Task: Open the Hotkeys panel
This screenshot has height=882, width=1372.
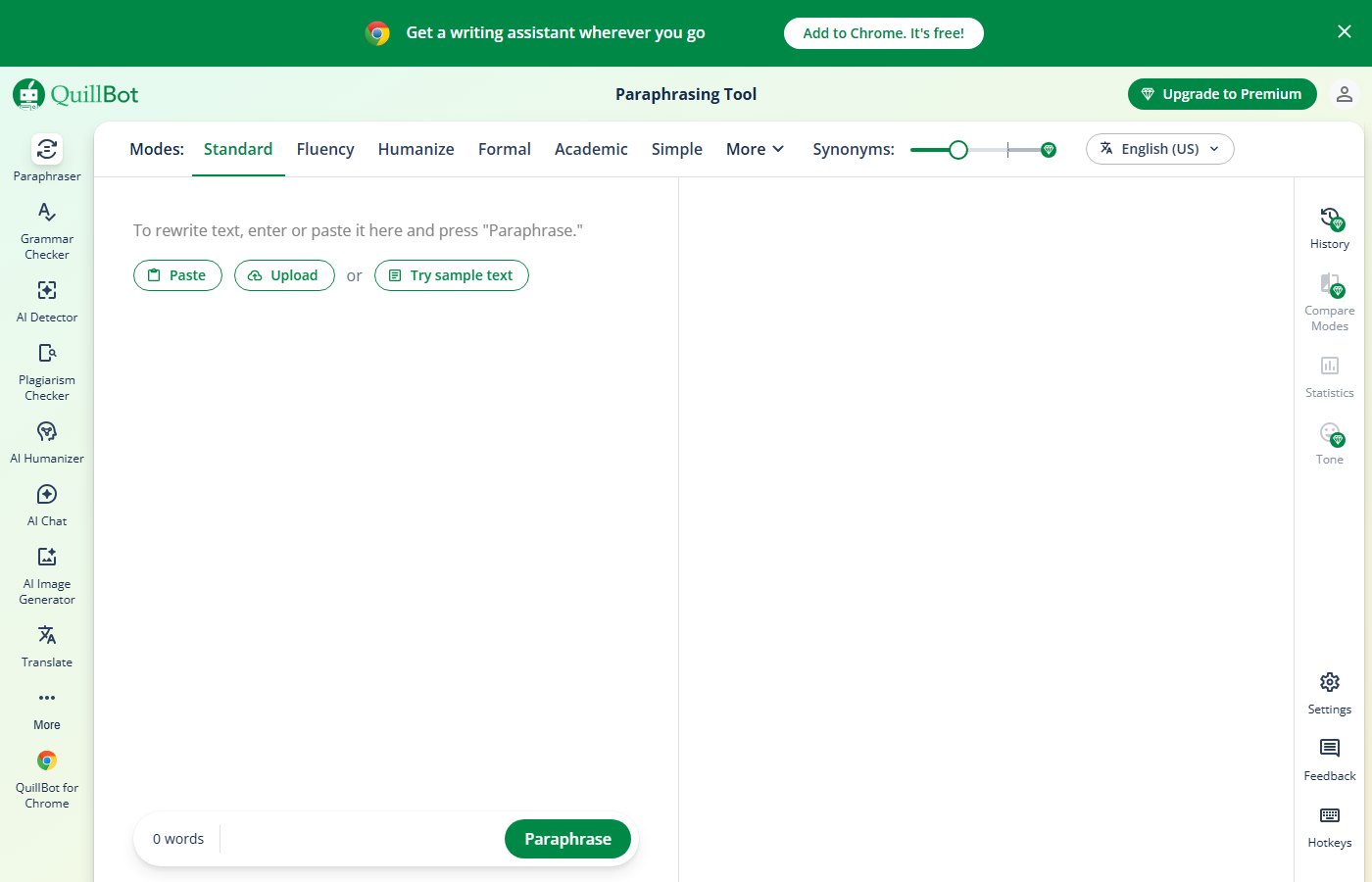Action: [1329, 825]
